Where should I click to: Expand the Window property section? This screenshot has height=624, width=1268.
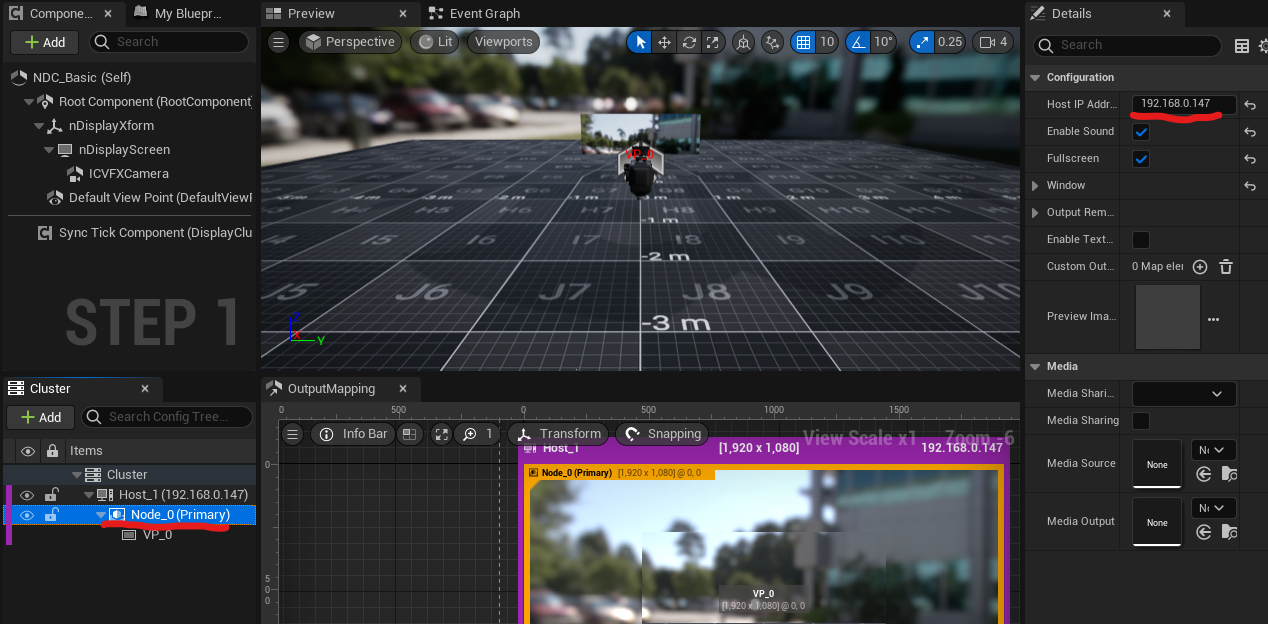click(x=1036, y=186)
